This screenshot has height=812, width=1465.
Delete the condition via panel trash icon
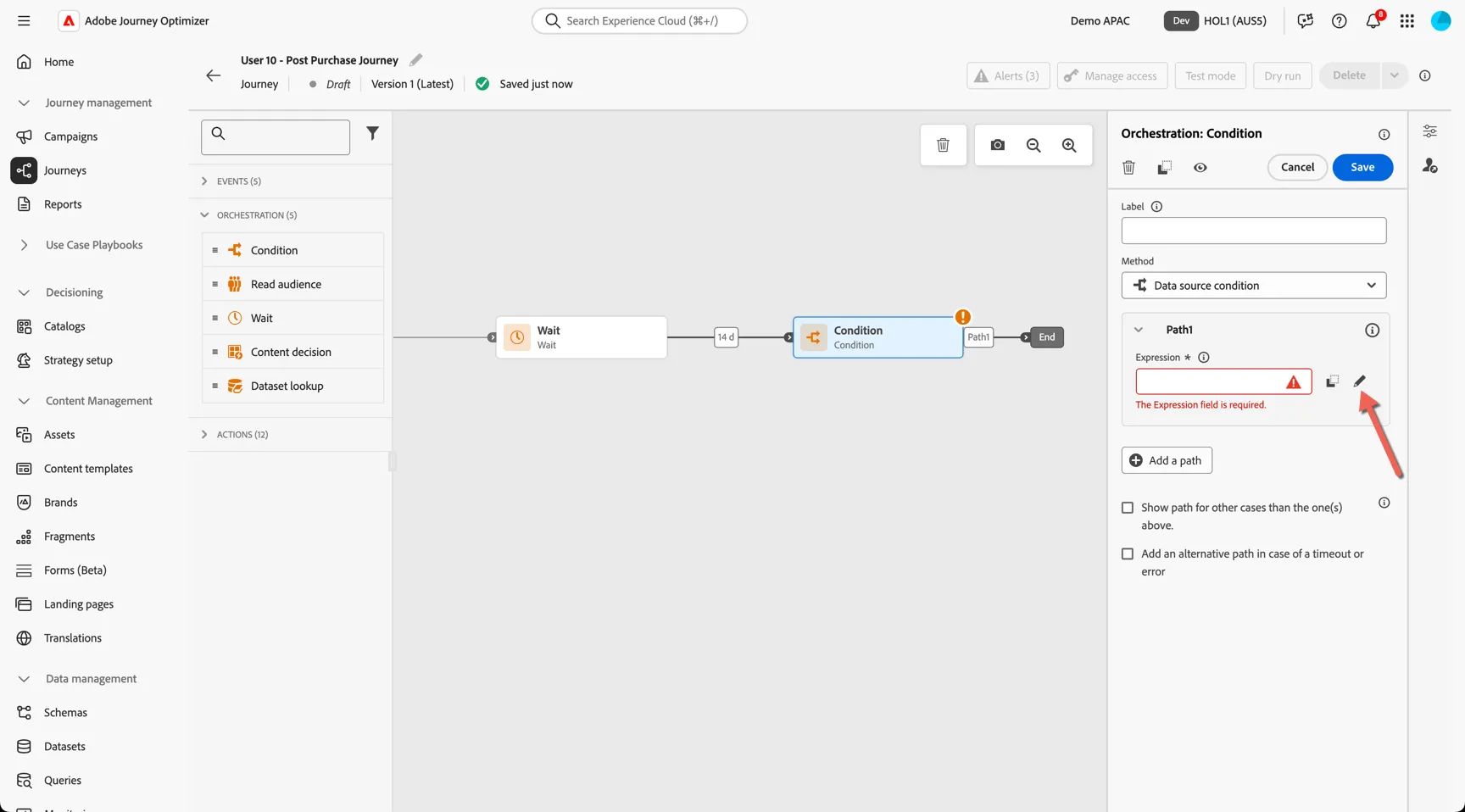point(1128,168)
